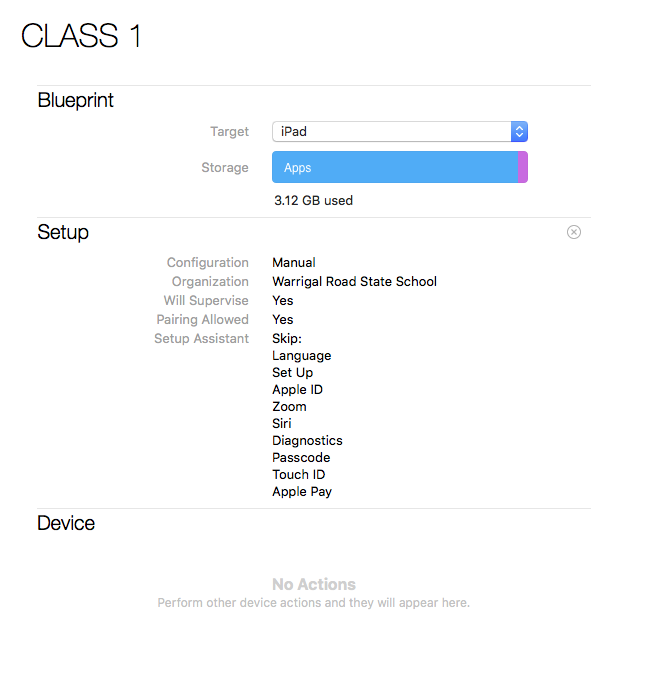Click Diagnostics in the skip list

[x=307, y=441]
